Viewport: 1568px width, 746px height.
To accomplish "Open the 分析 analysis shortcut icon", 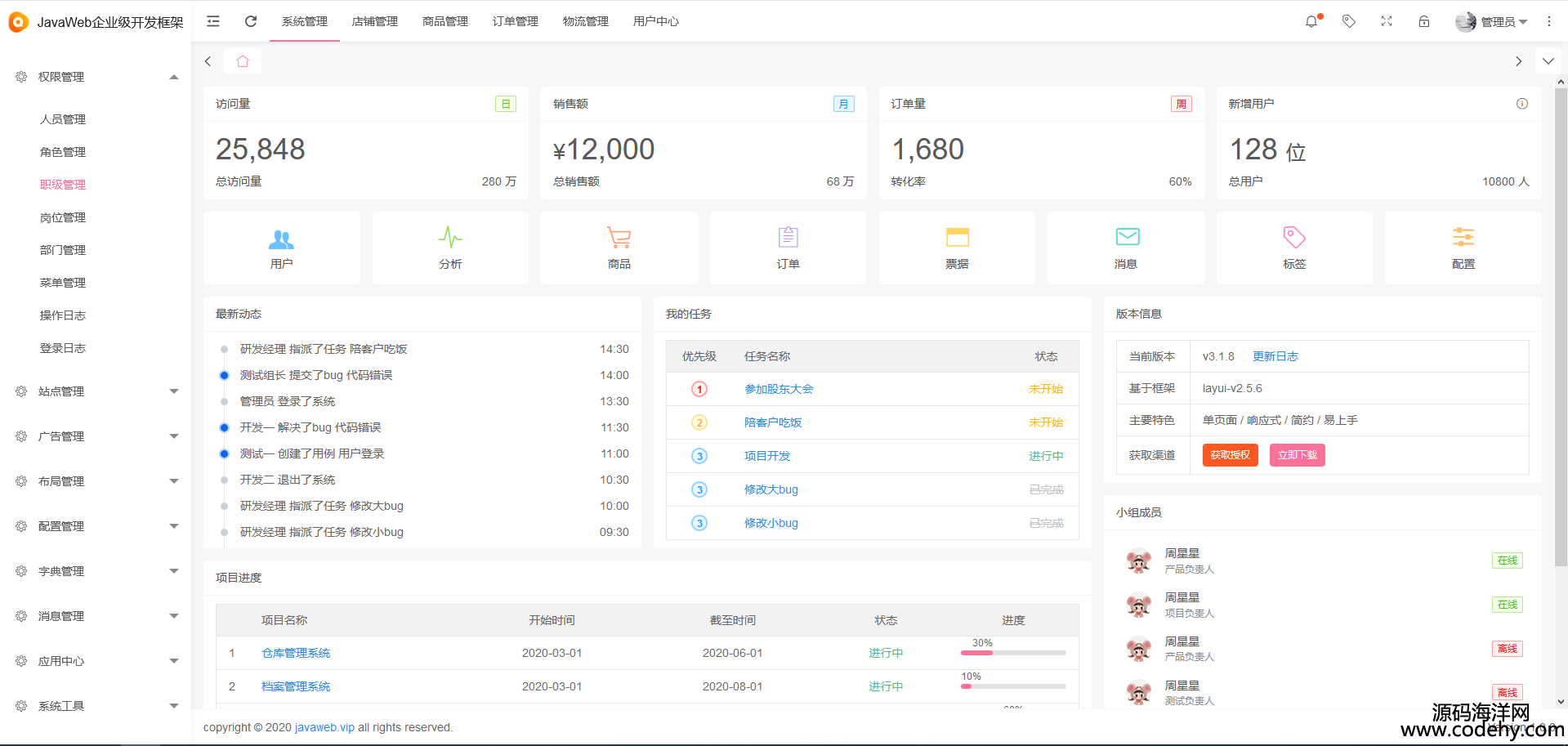I will tap(450, 238).
